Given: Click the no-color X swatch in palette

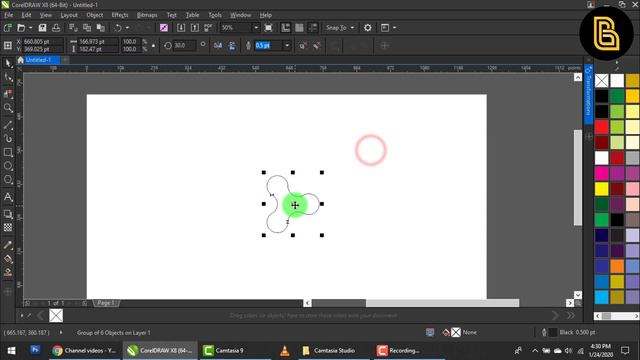Looking at the screenshot, I should (601, 80).
